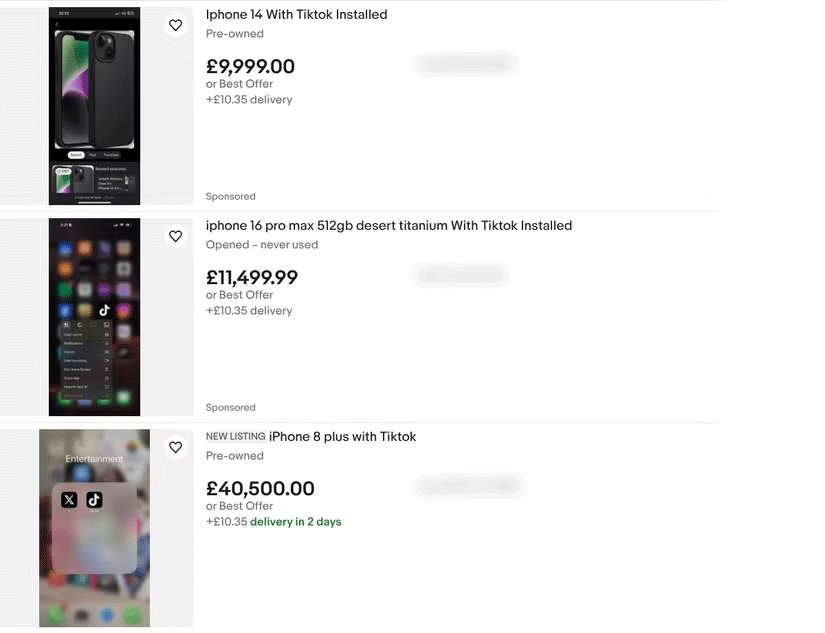Click the "Opened – never used" condition text

click(262, 245)
